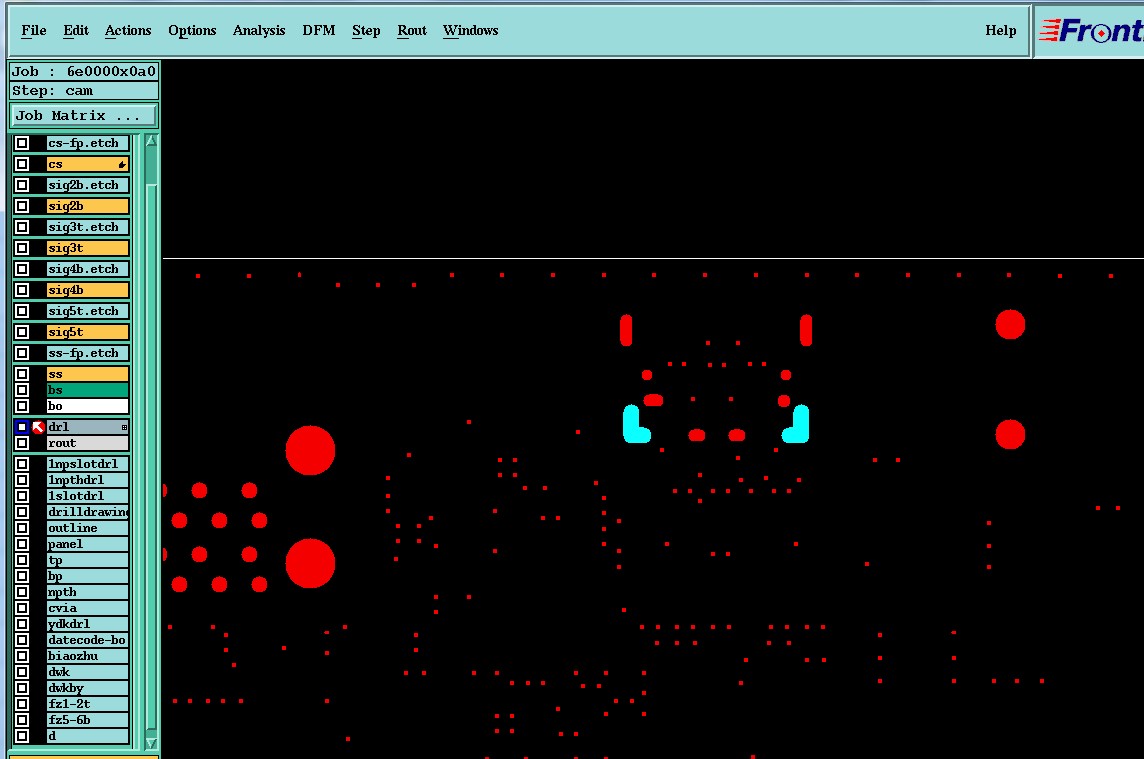Toggle display checkbox for sig3t.etch layer
1144x759 pixels.
click(x=22, y=227)
